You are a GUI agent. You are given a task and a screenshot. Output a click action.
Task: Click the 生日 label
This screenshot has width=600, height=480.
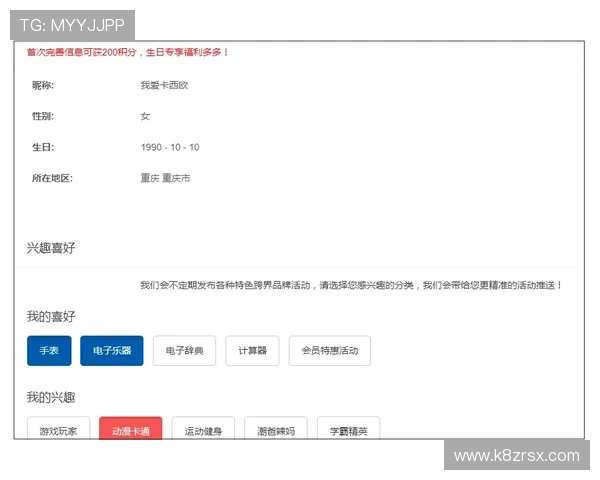[x=43, y=147]
